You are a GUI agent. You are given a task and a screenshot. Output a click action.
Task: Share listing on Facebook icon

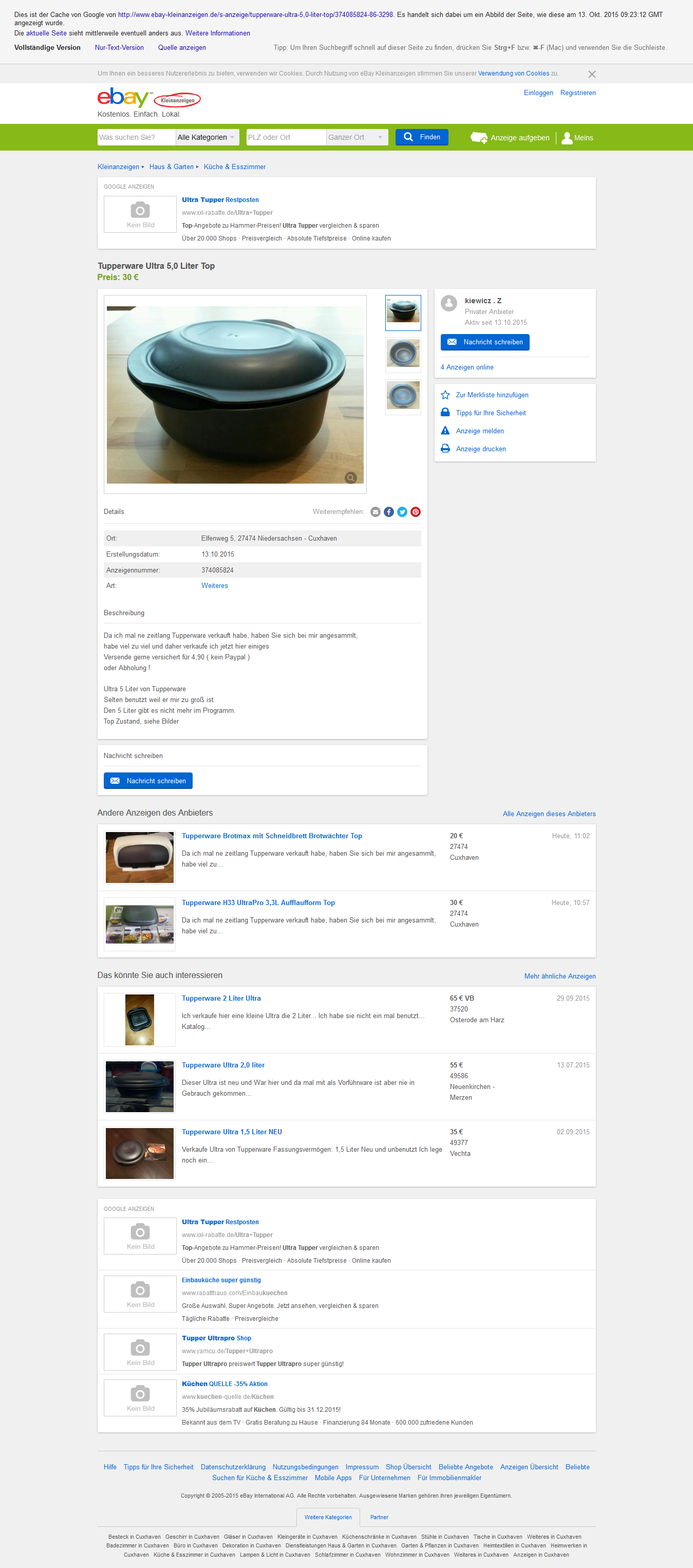pyautogui.click(x=389, y=512)
